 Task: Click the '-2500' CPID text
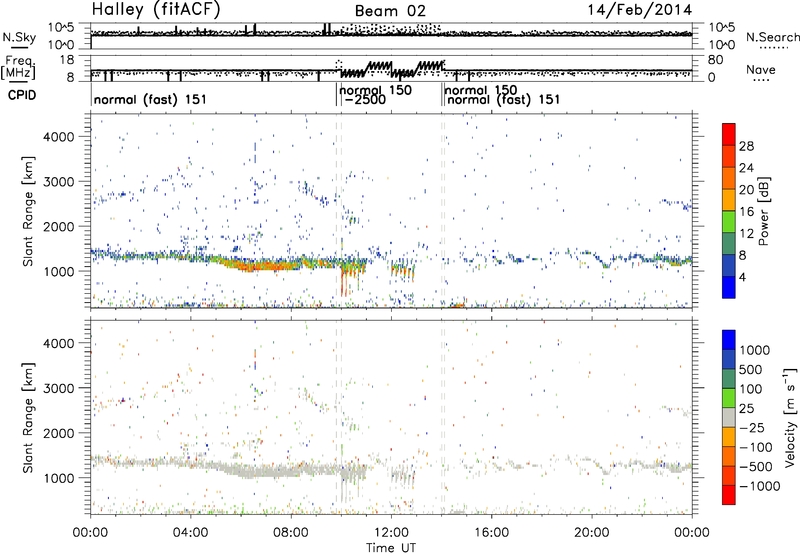[365, 100]
